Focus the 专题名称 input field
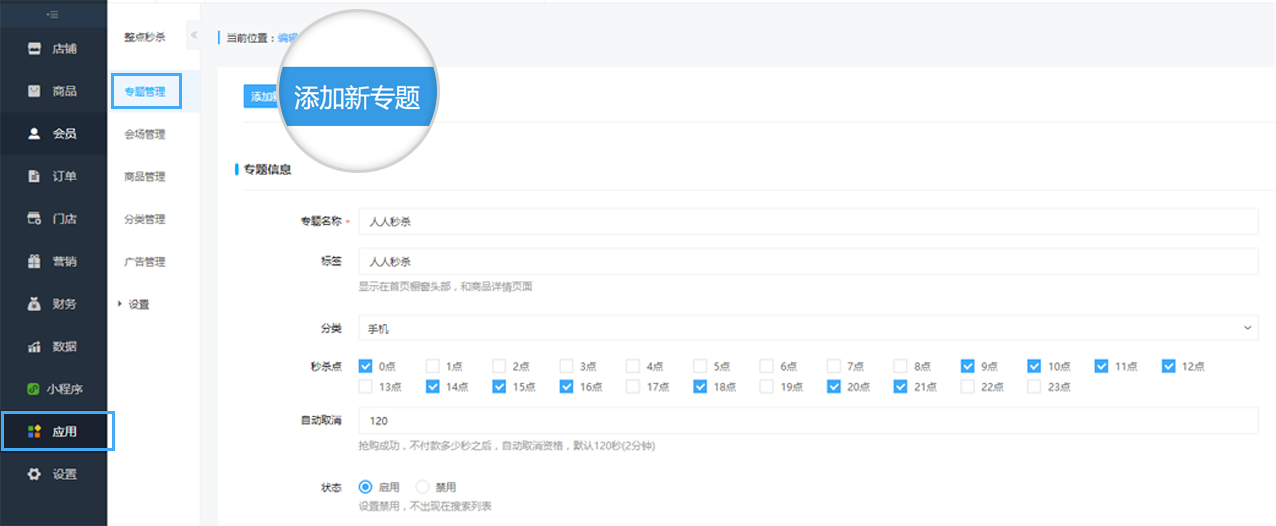This screenshot has height=526, width=1276. 808,222
